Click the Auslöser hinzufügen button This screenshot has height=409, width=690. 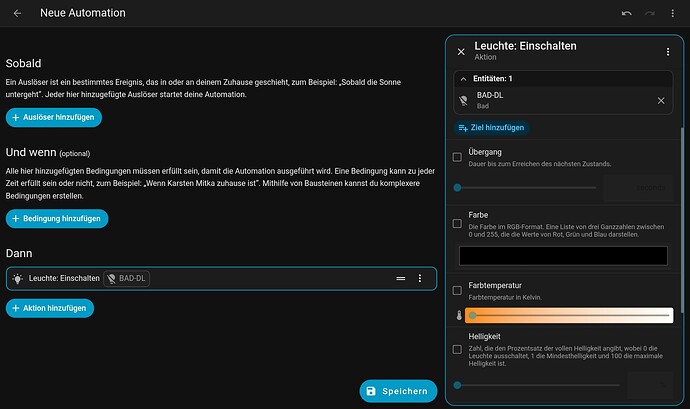[x=54, y=118]
